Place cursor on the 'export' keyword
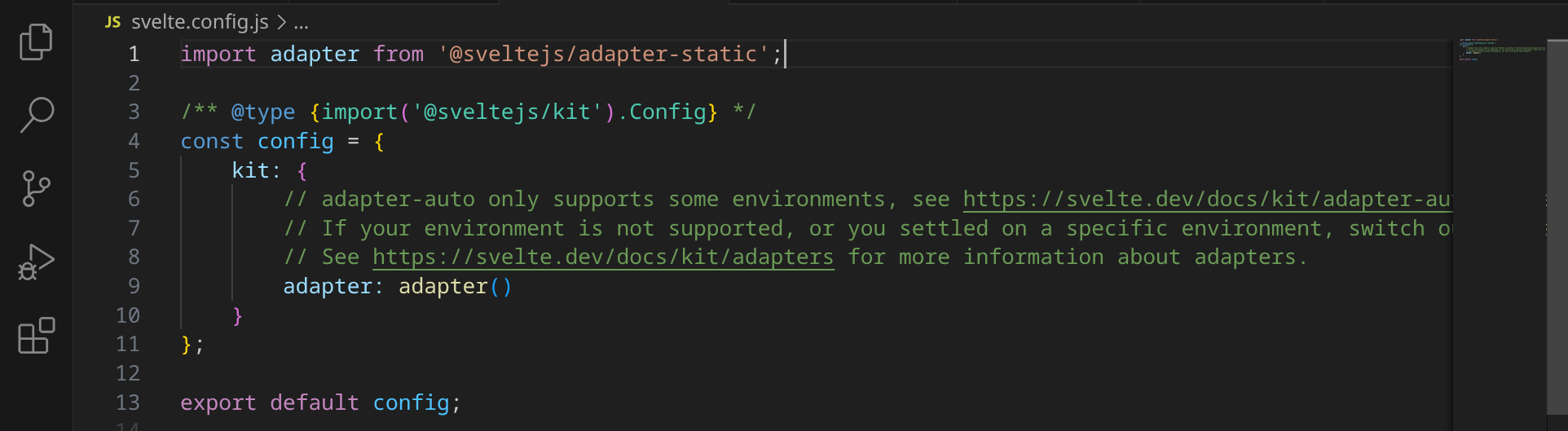 click(218, 402)
